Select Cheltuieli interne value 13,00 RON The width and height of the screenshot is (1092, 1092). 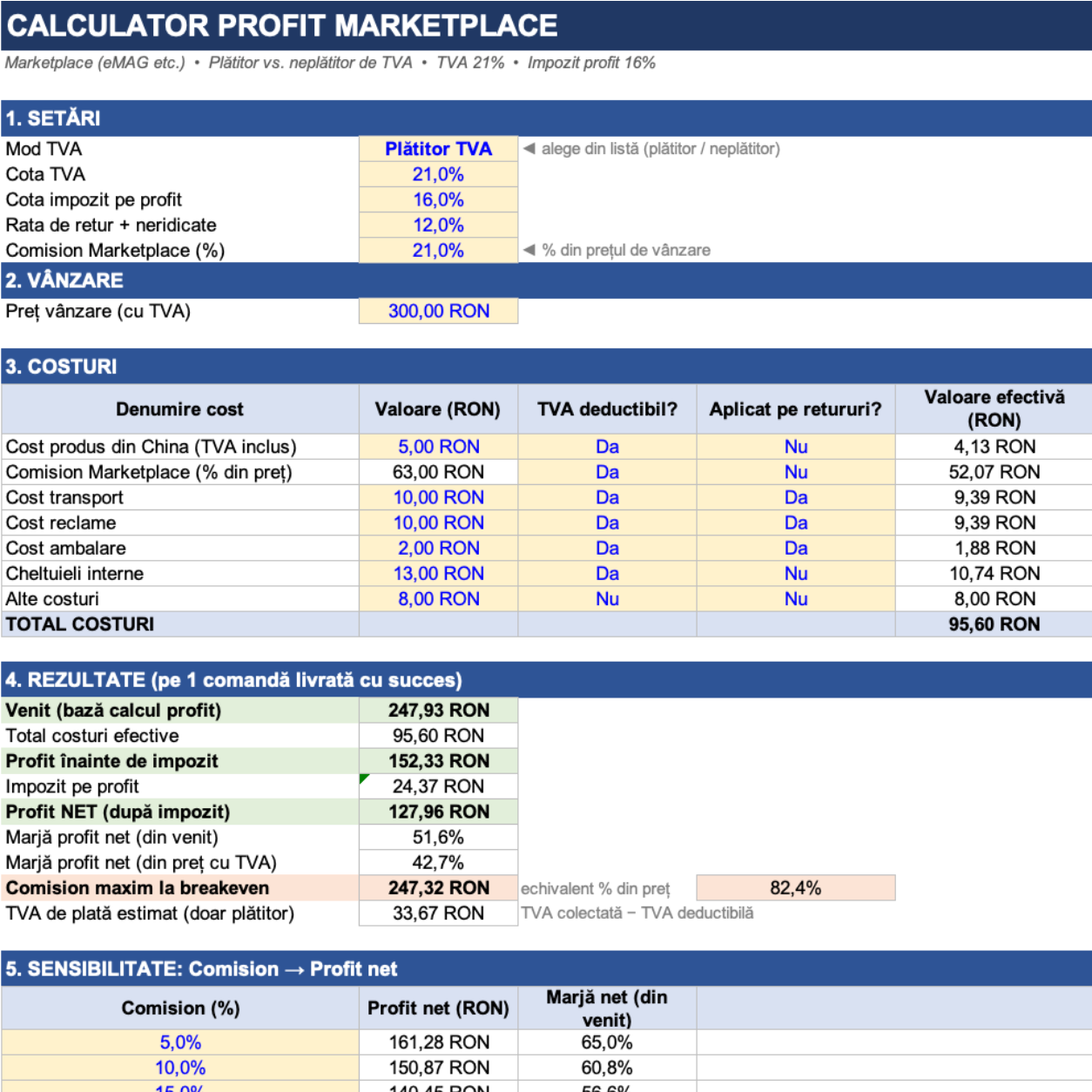[x=438, y=573]
